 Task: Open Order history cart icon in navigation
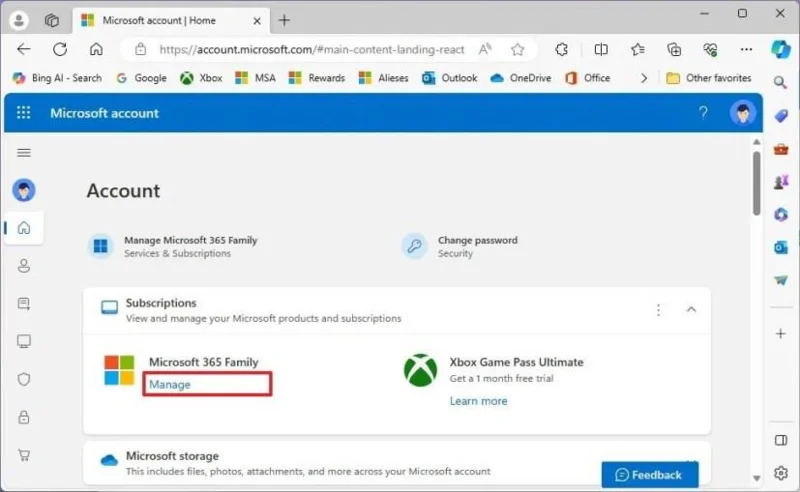24,455
